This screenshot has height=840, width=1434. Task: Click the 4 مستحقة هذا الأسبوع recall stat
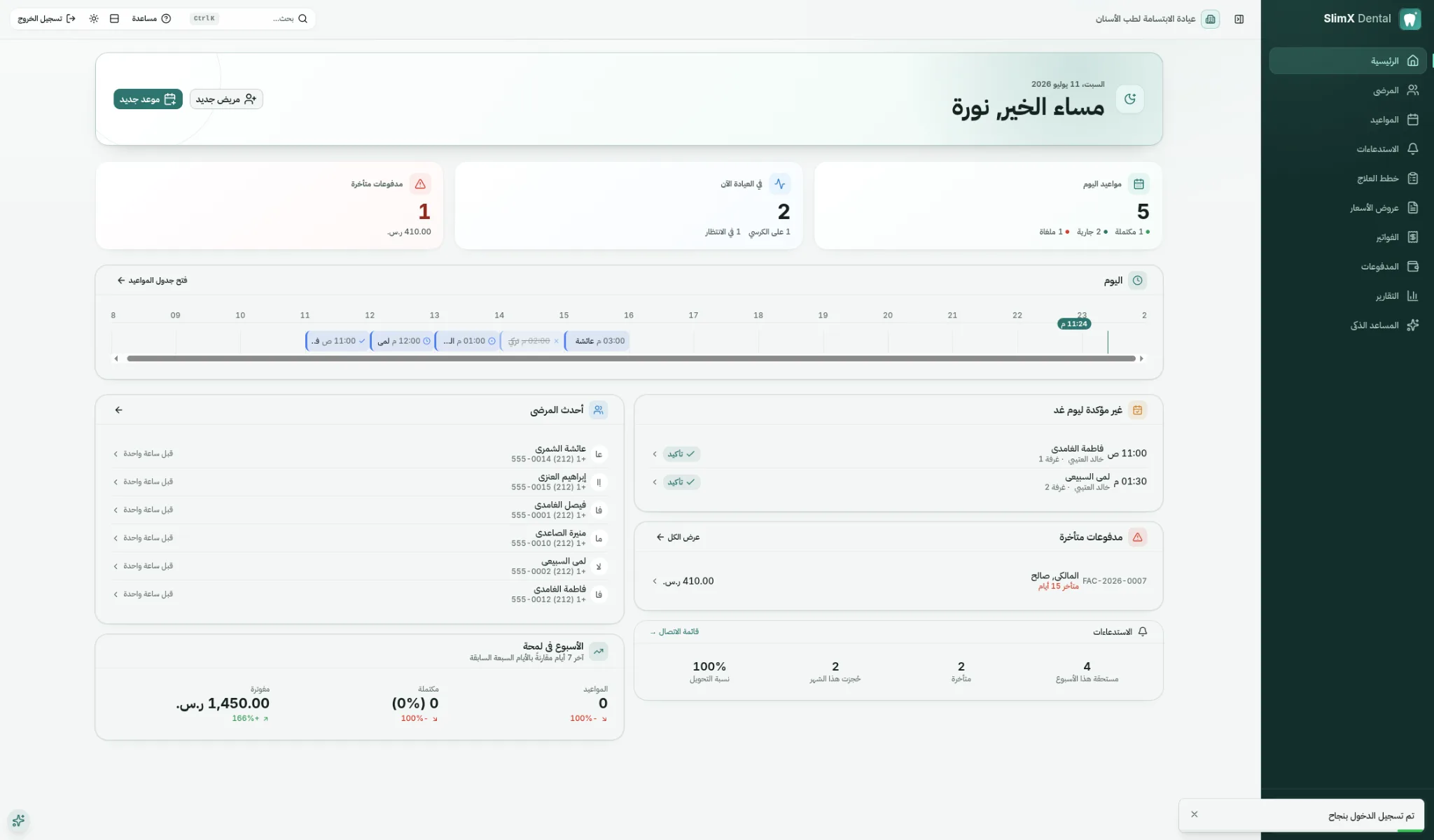[1087, 672]
